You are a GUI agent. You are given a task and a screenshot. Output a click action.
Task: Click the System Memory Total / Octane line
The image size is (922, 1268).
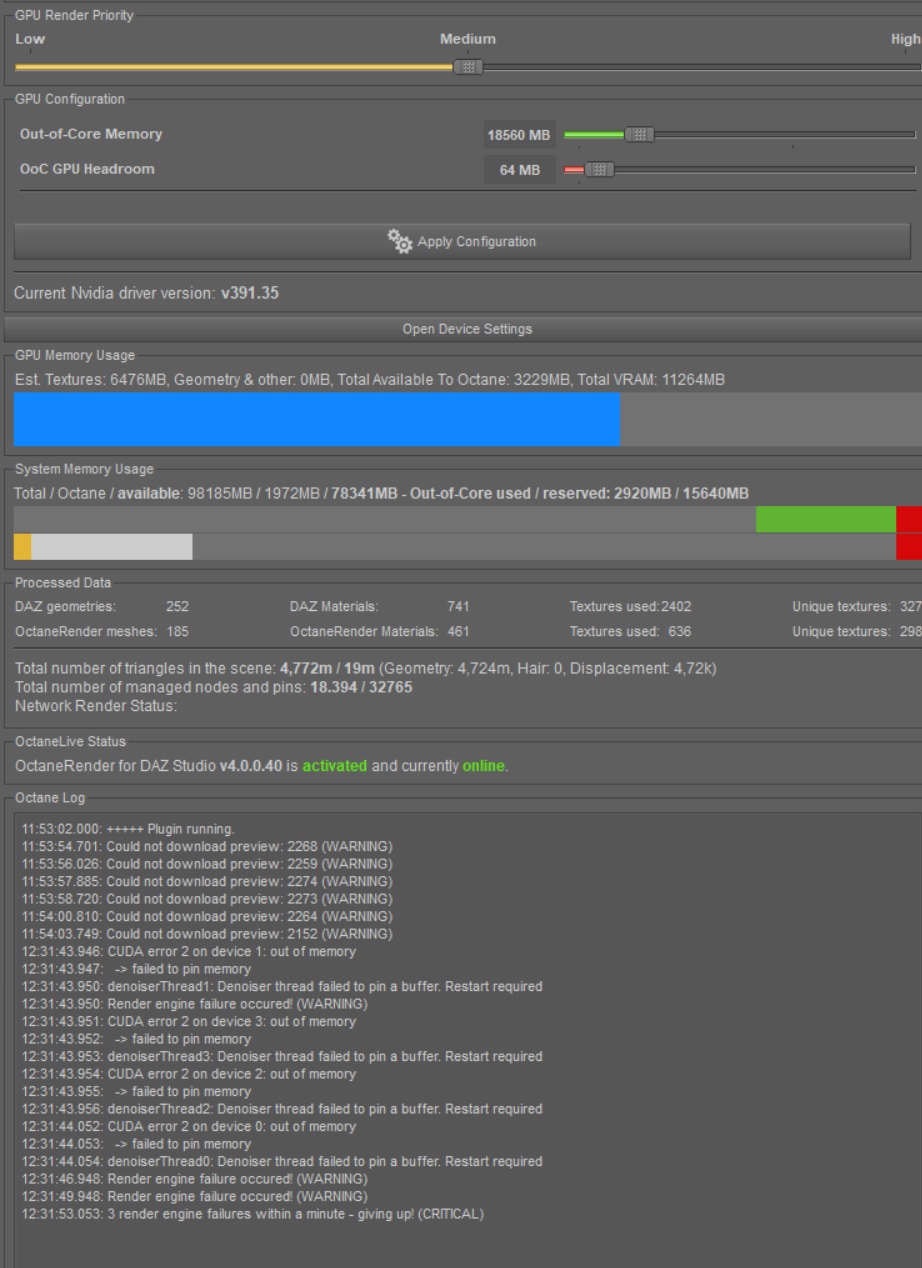click(381, 494)
